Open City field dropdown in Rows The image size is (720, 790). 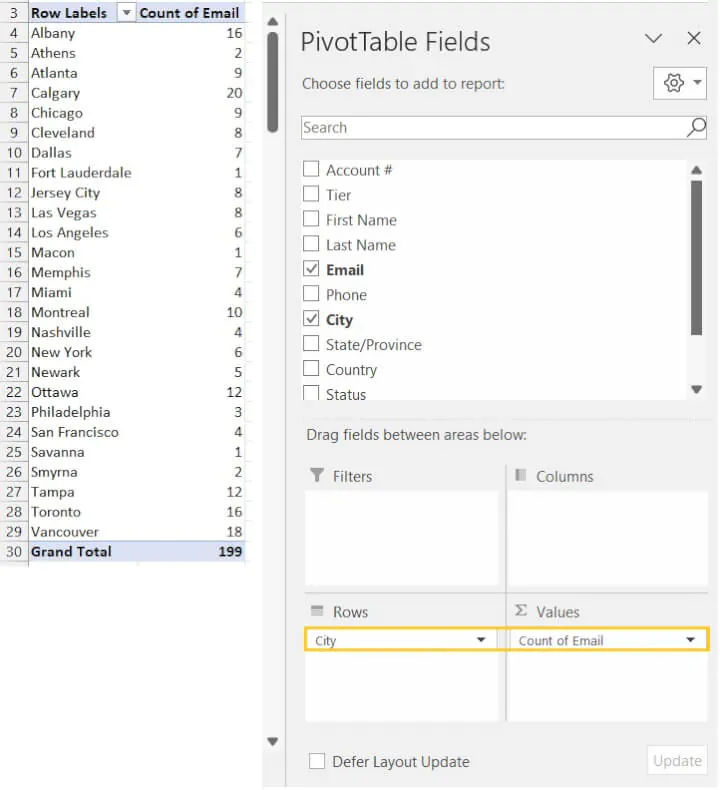[481, 640]
